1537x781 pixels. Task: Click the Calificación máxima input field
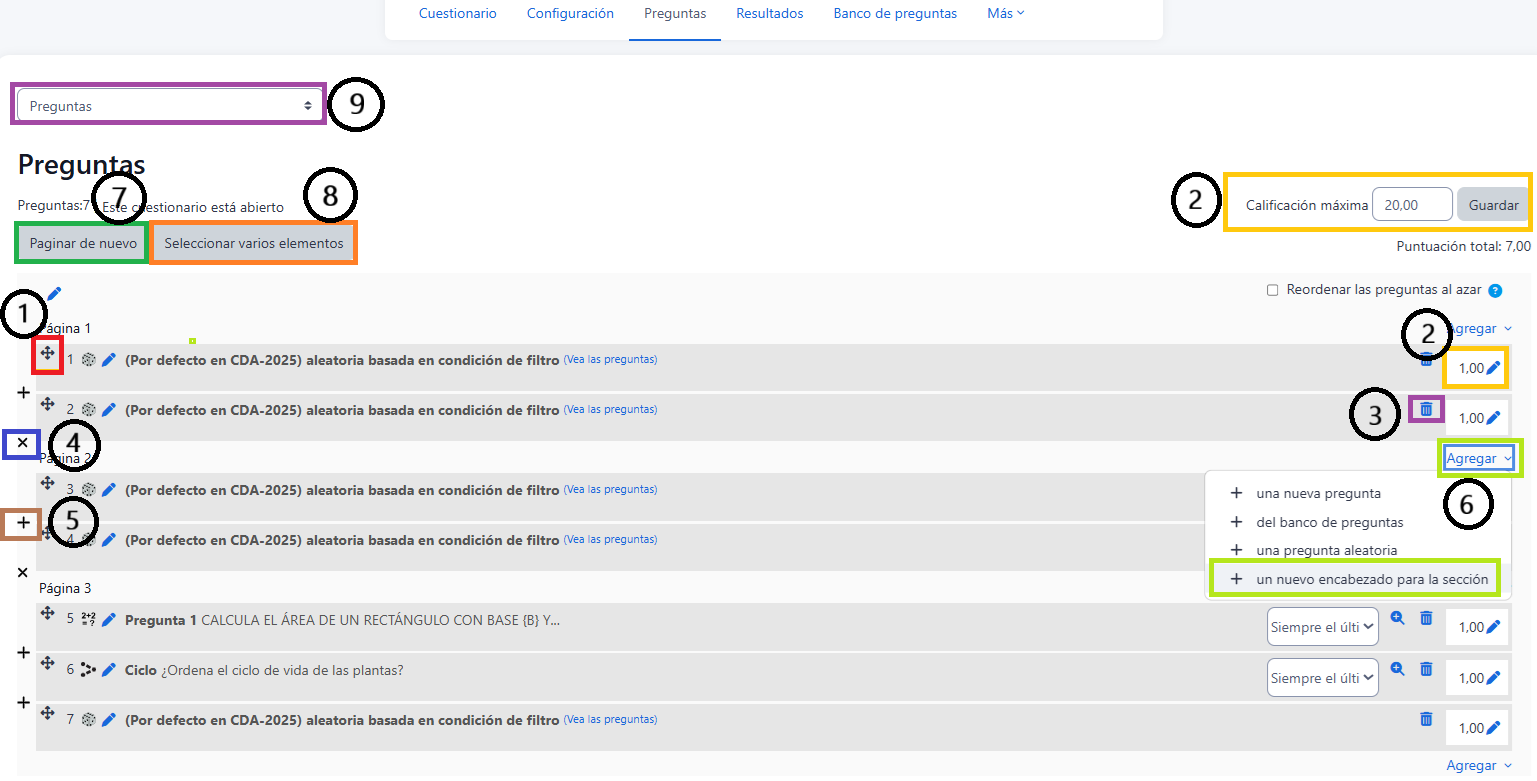(x=1411, y=205)
